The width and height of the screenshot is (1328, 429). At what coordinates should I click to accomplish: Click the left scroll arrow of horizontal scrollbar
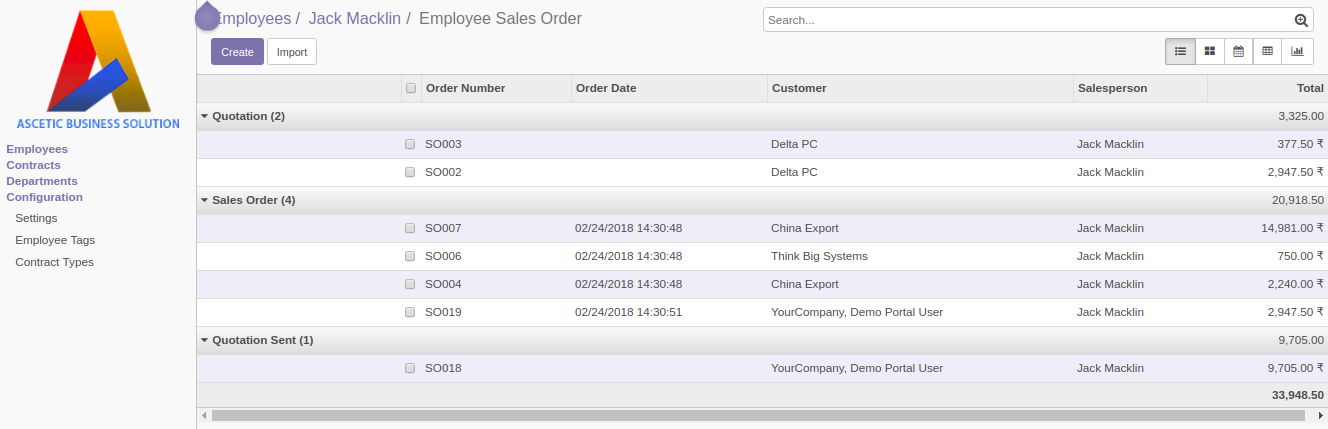click(204, 415)
